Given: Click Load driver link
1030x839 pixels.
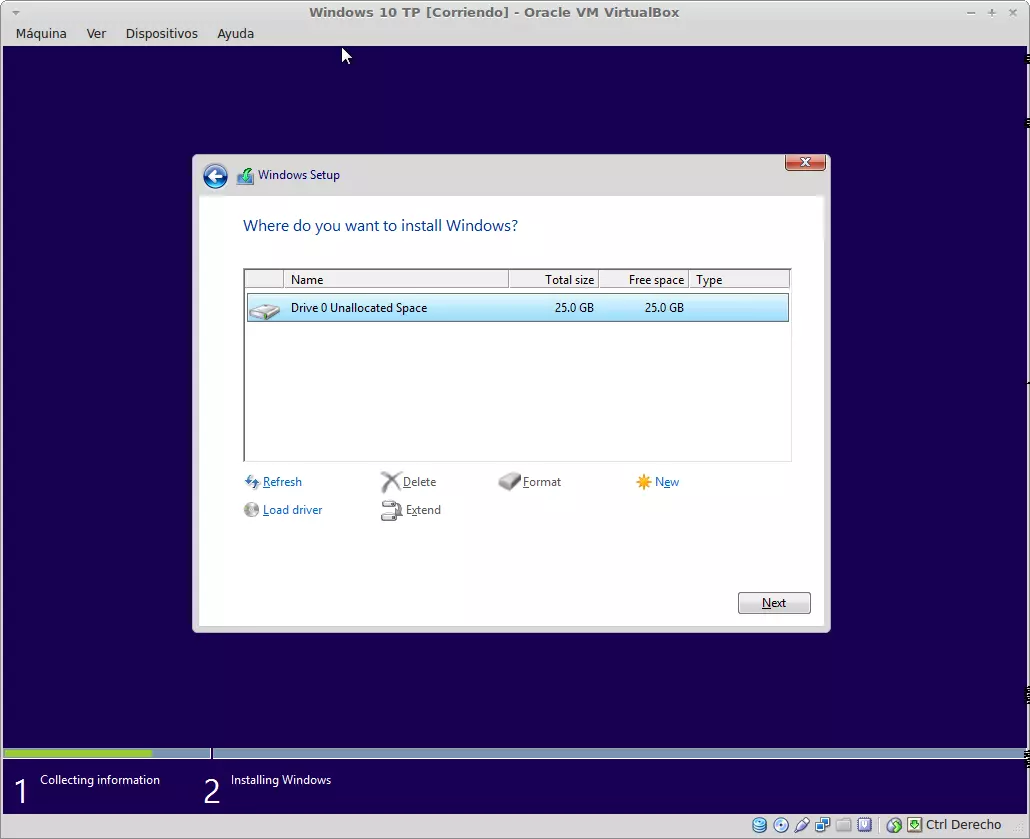Looking at the screenshot, I should (x=291, y=510).
